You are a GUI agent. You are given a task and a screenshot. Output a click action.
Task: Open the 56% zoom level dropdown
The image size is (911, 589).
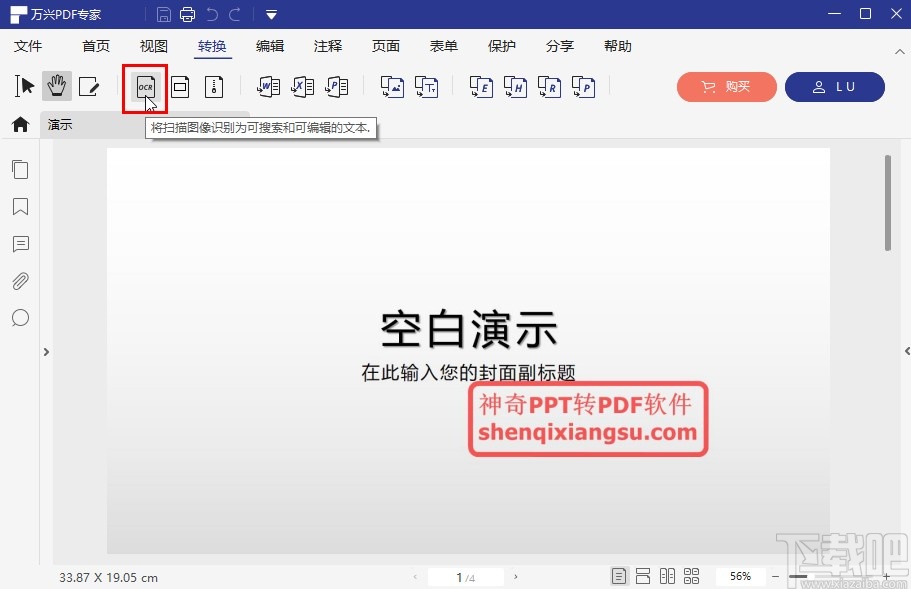pyautogui.click(x=740, y=576)
